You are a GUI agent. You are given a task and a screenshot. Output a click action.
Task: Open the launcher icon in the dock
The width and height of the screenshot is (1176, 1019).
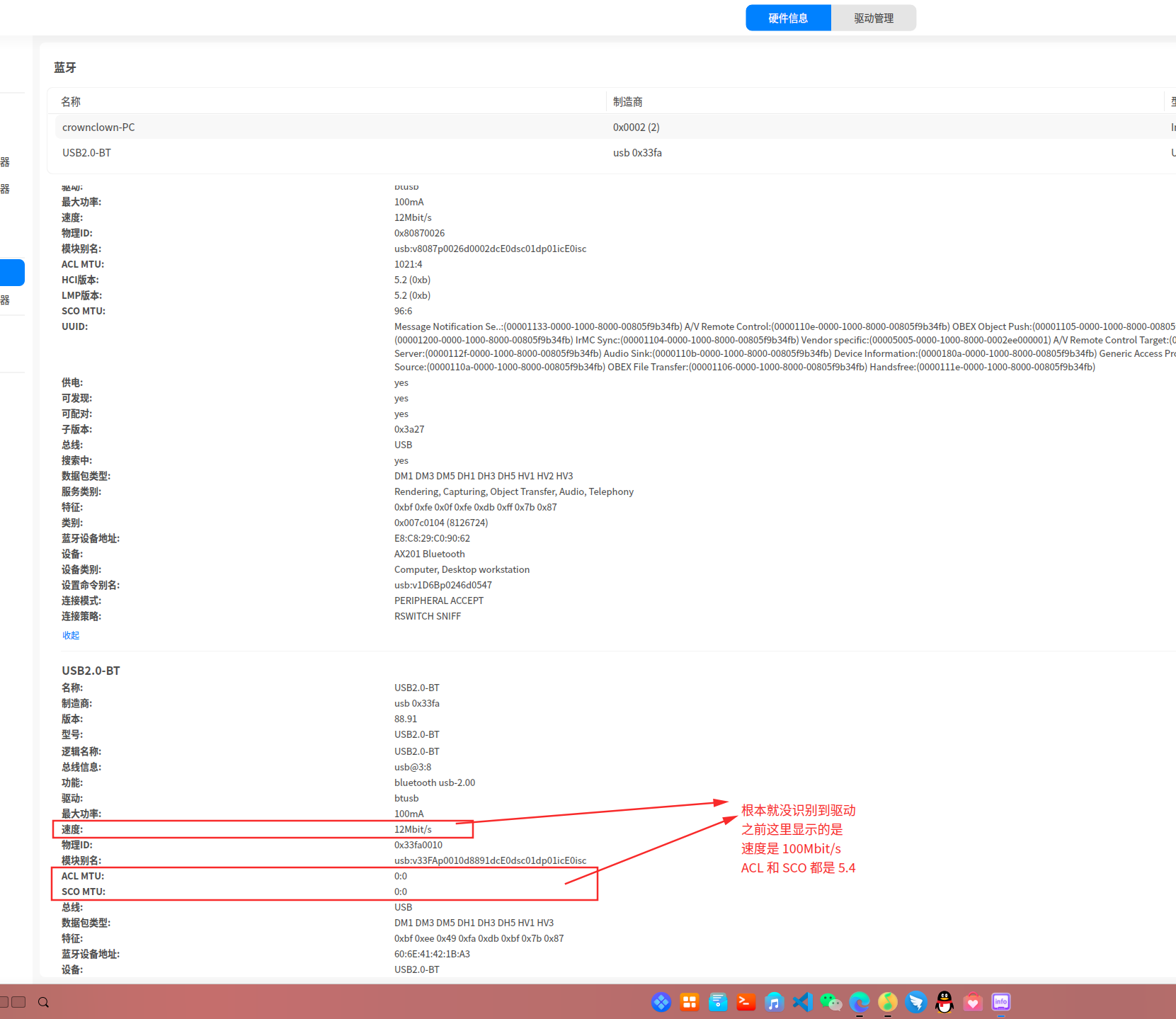click(661, 1002)
